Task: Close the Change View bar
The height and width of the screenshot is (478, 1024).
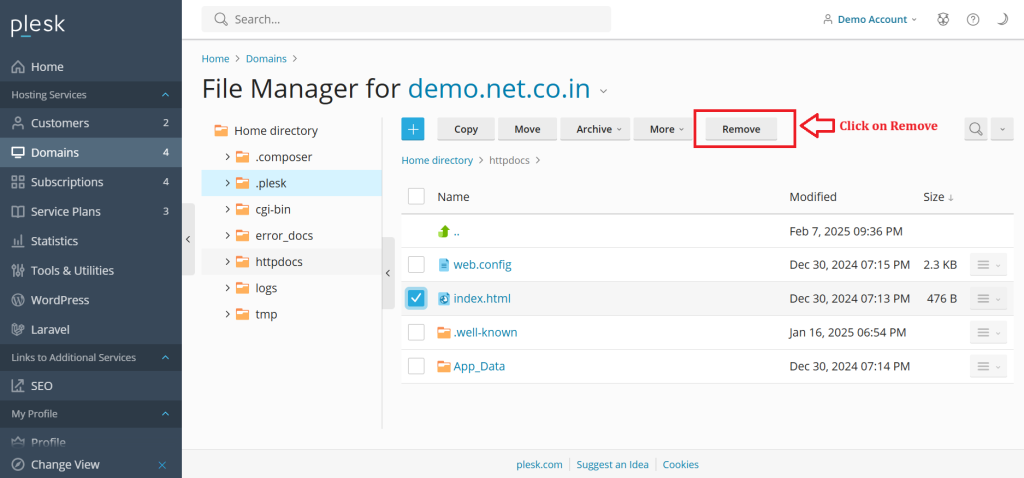Action: point(163,465)
